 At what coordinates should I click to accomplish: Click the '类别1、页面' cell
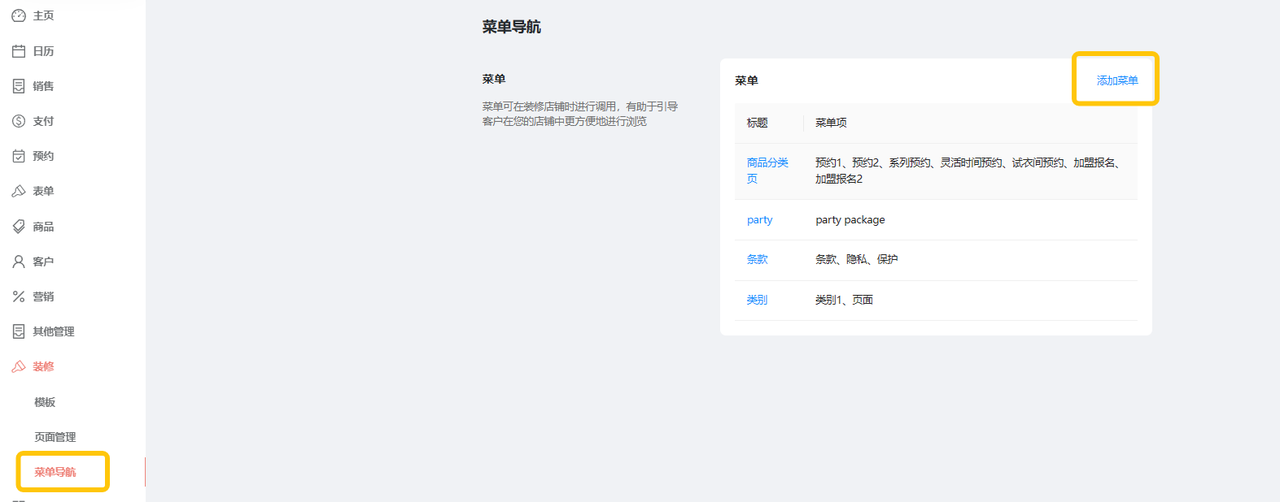coord(844,299)
